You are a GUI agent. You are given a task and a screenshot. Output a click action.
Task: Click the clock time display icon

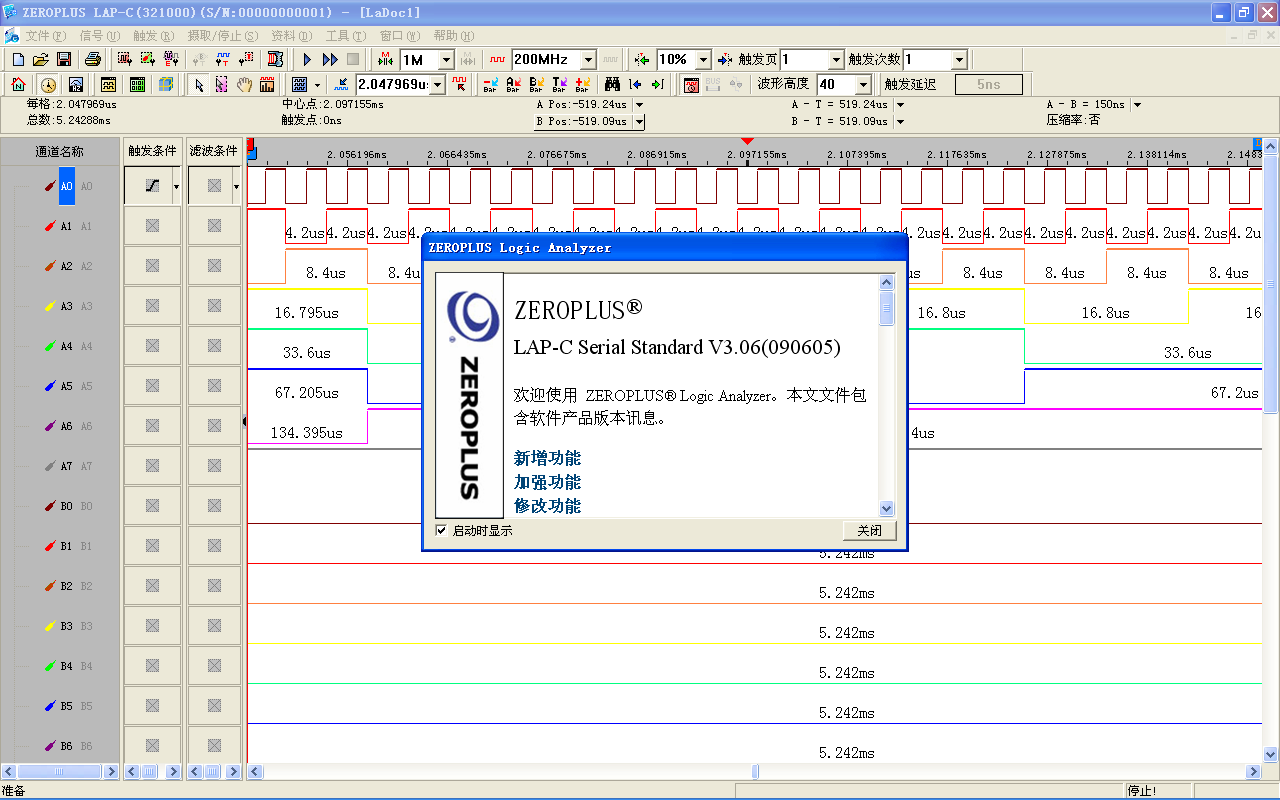coord(48,84)
